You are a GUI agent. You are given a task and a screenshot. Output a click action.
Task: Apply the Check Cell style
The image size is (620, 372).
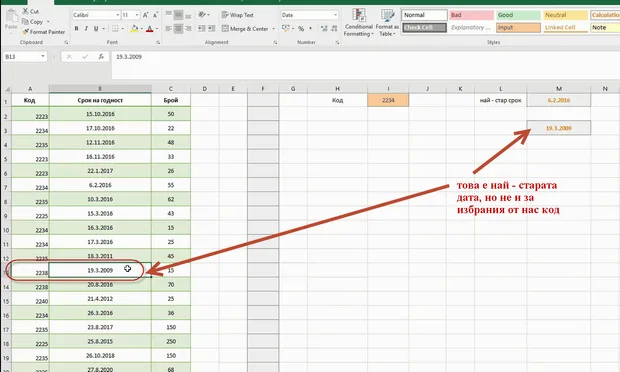[425, 27]
